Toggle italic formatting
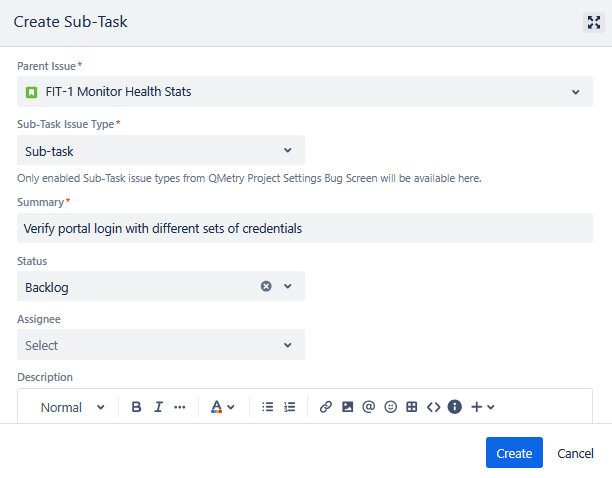Screen dimensions: 612x478 tap(158, 407)
